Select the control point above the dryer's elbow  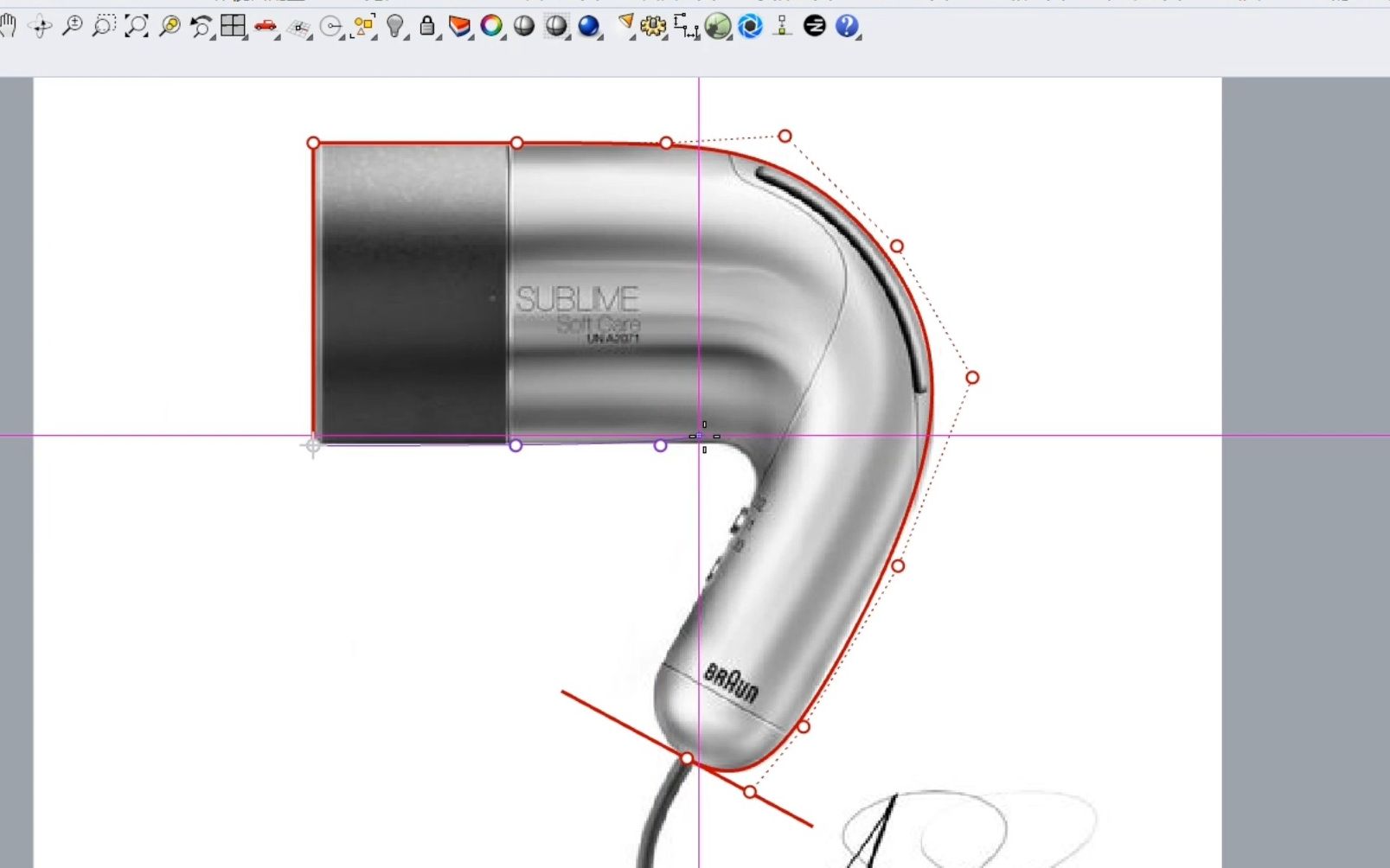[x=785, y=136]
